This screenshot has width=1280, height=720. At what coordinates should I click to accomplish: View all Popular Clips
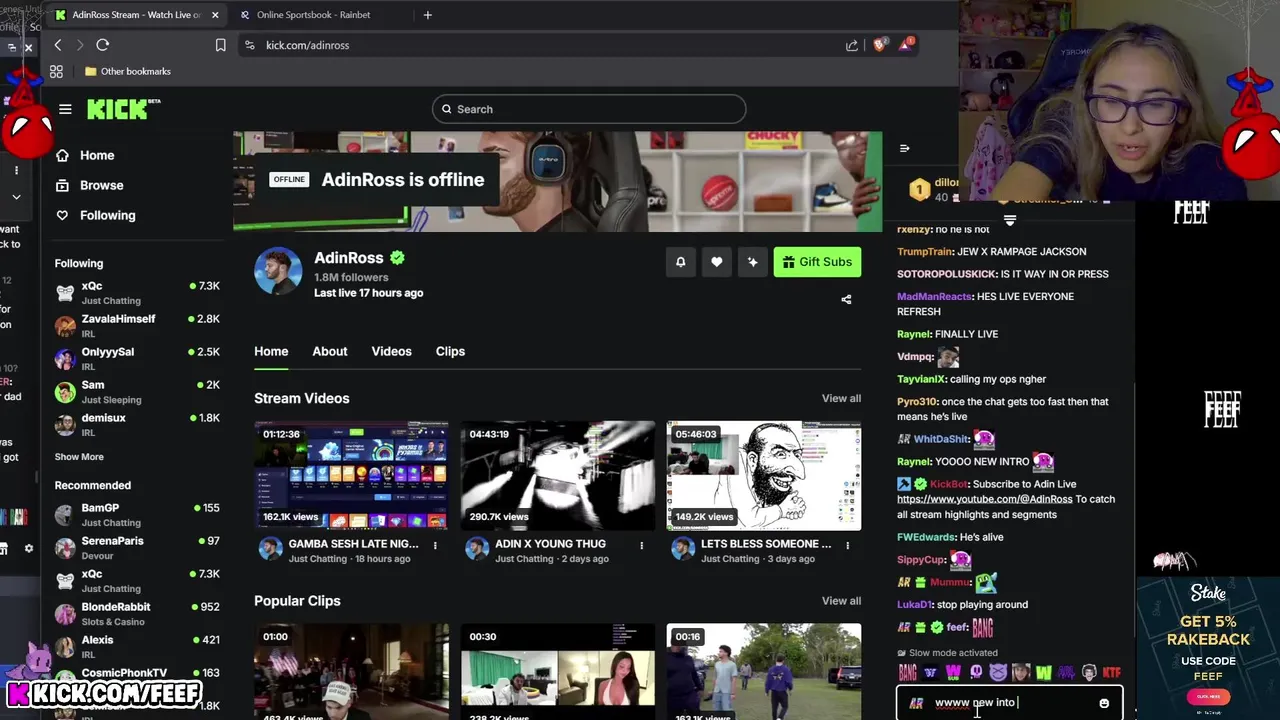(x=841, y=601)
